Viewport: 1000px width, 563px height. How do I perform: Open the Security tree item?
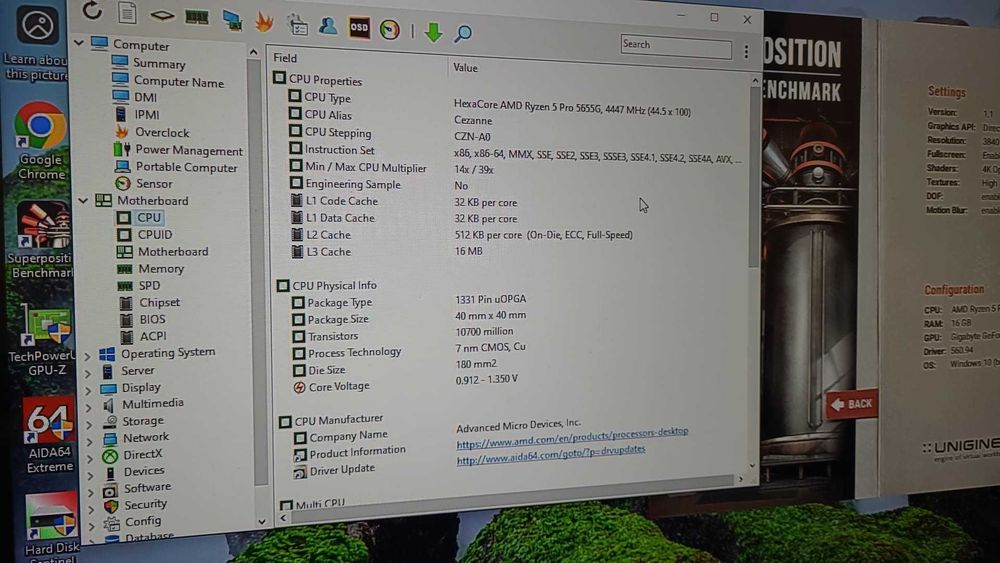tap(145, 504)
